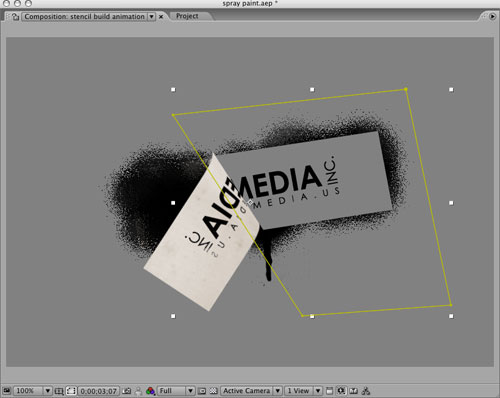
Task: Click the top-center white layer handle
Action: point(312,90)
